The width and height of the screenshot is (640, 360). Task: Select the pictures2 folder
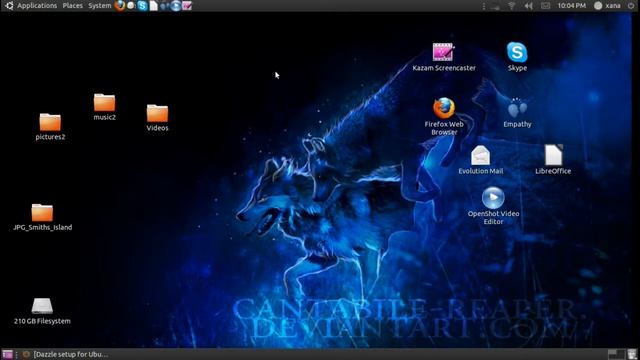point(50,127)
